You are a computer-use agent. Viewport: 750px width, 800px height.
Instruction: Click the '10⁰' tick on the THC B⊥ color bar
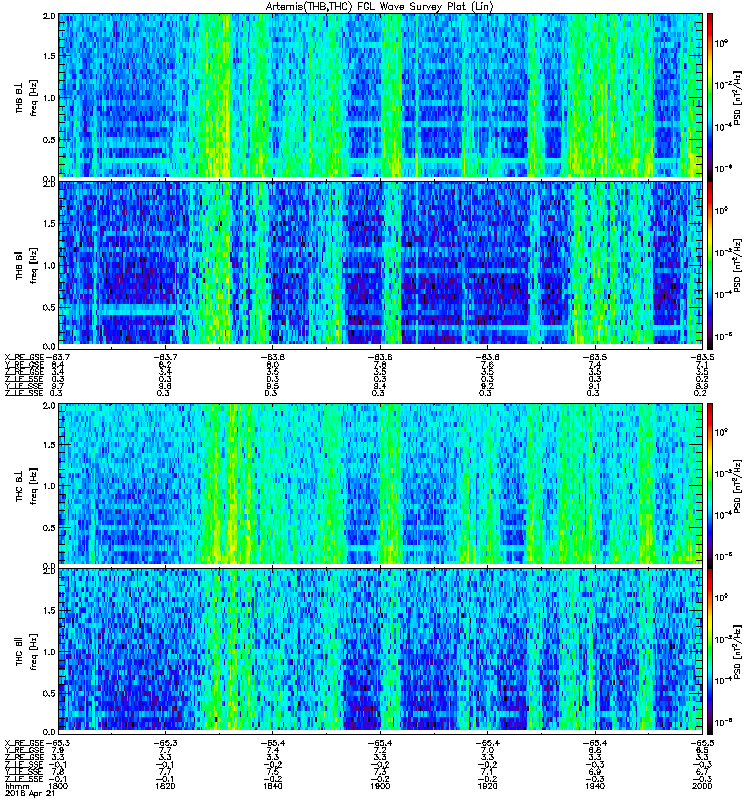point(721,432)
